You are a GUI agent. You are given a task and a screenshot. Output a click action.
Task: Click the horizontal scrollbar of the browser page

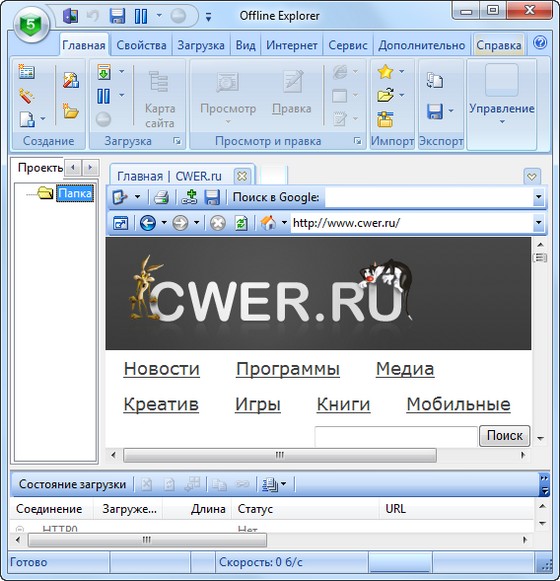click(280, 455)
